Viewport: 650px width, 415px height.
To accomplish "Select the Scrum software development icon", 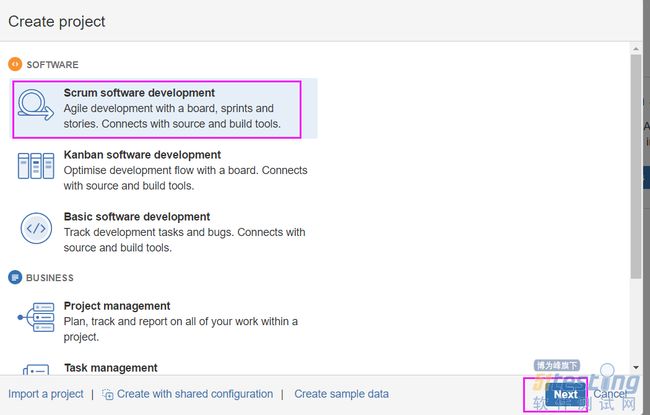I will [36, 105].
